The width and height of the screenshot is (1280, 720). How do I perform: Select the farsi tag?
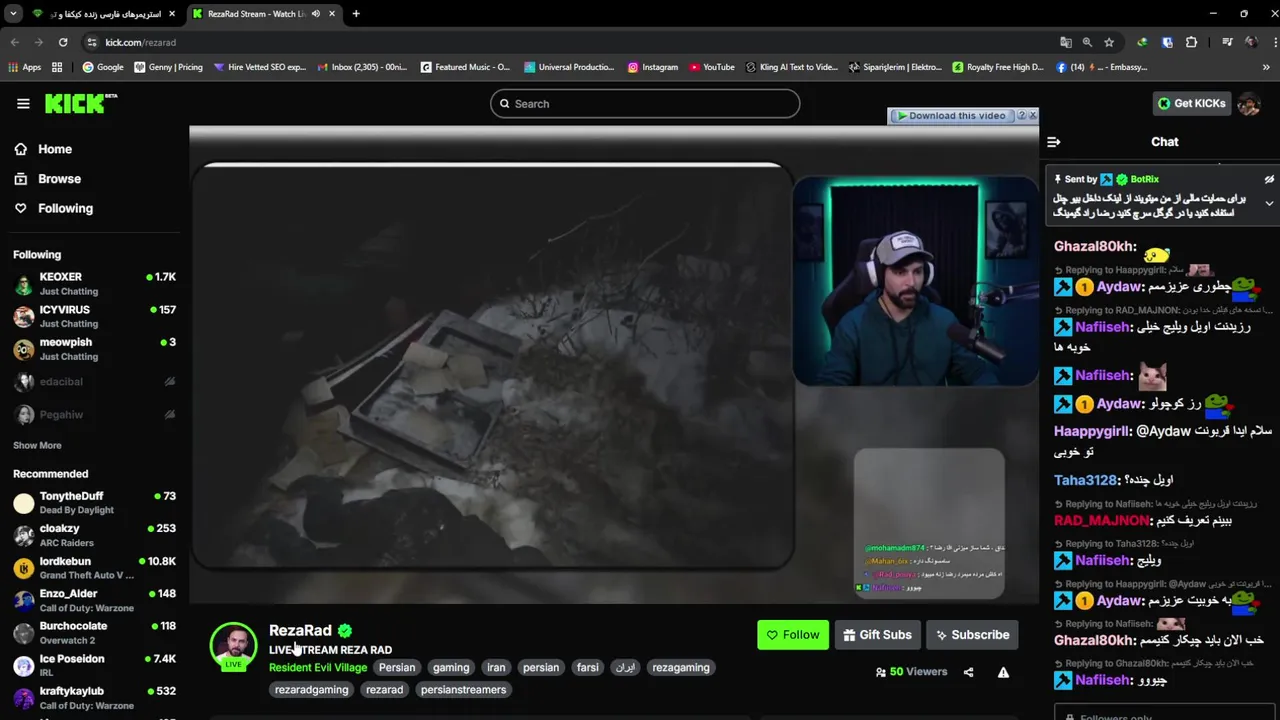point(588,667)
